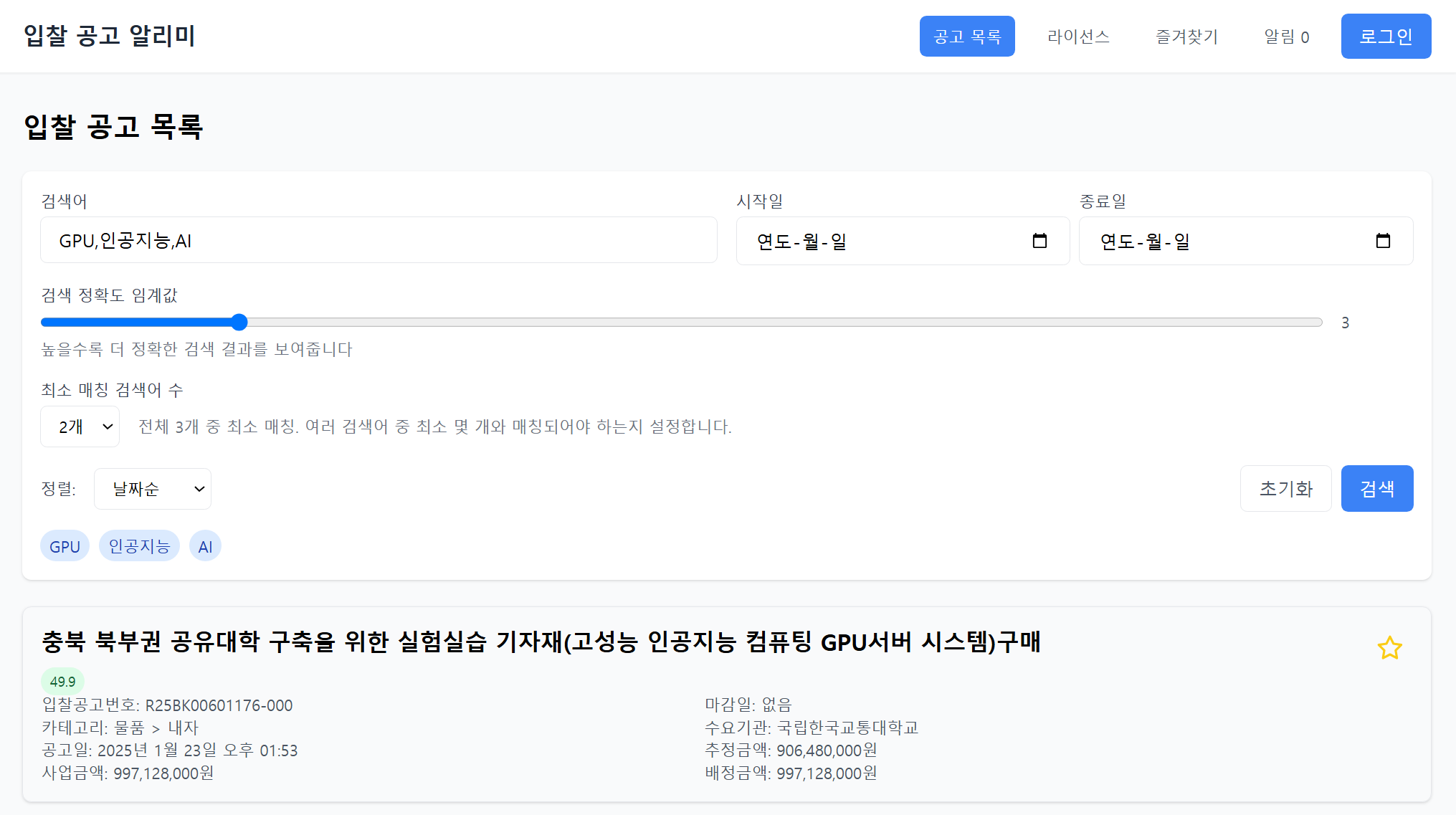This screenshot has width=1456, height=815.
Task: Click the AI keyword tag
Action: coord(205,546)
